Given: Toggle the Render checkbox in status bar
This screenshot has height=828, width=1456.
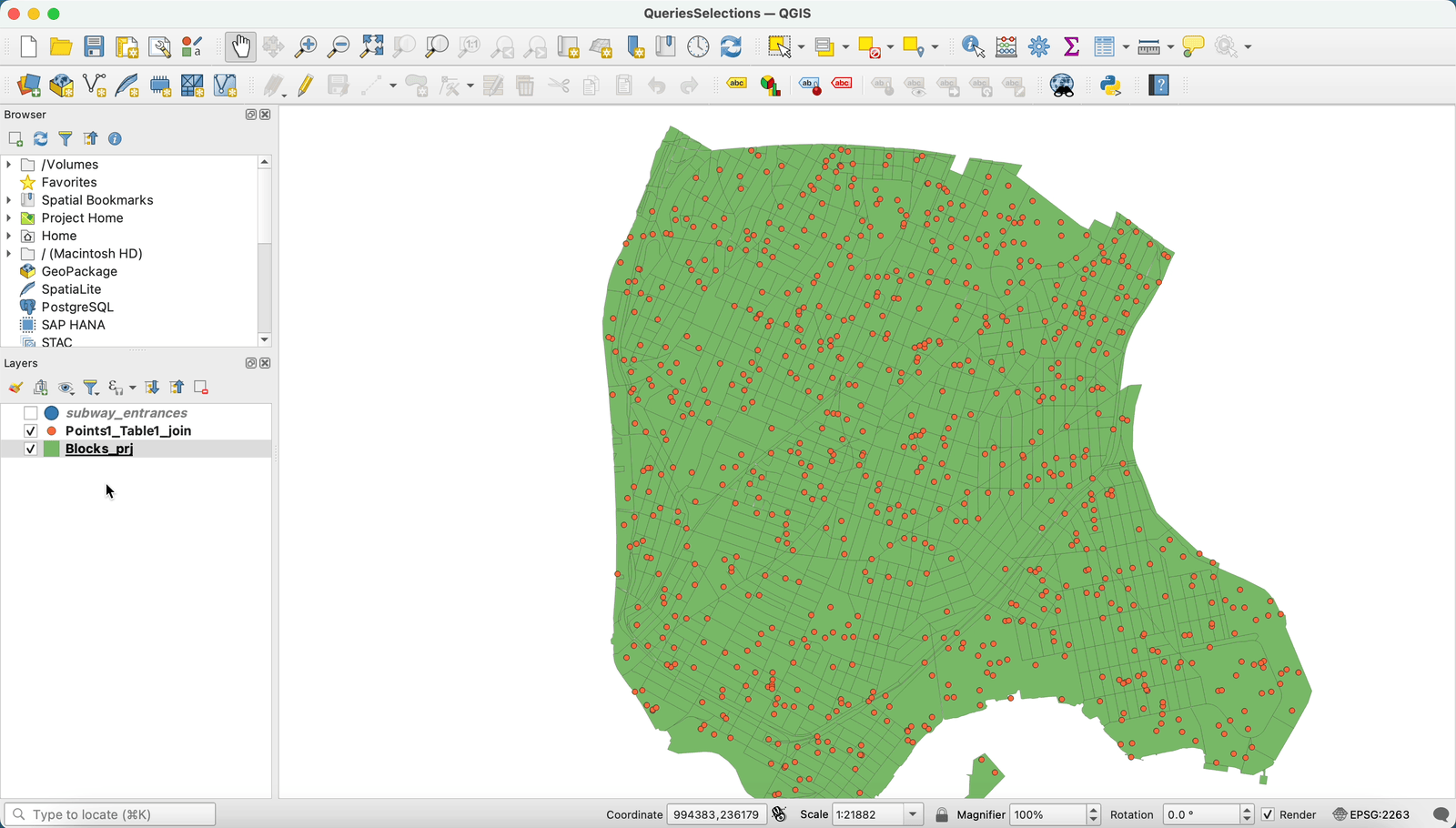Looking at the screenshot, I should pos(1268,814).
